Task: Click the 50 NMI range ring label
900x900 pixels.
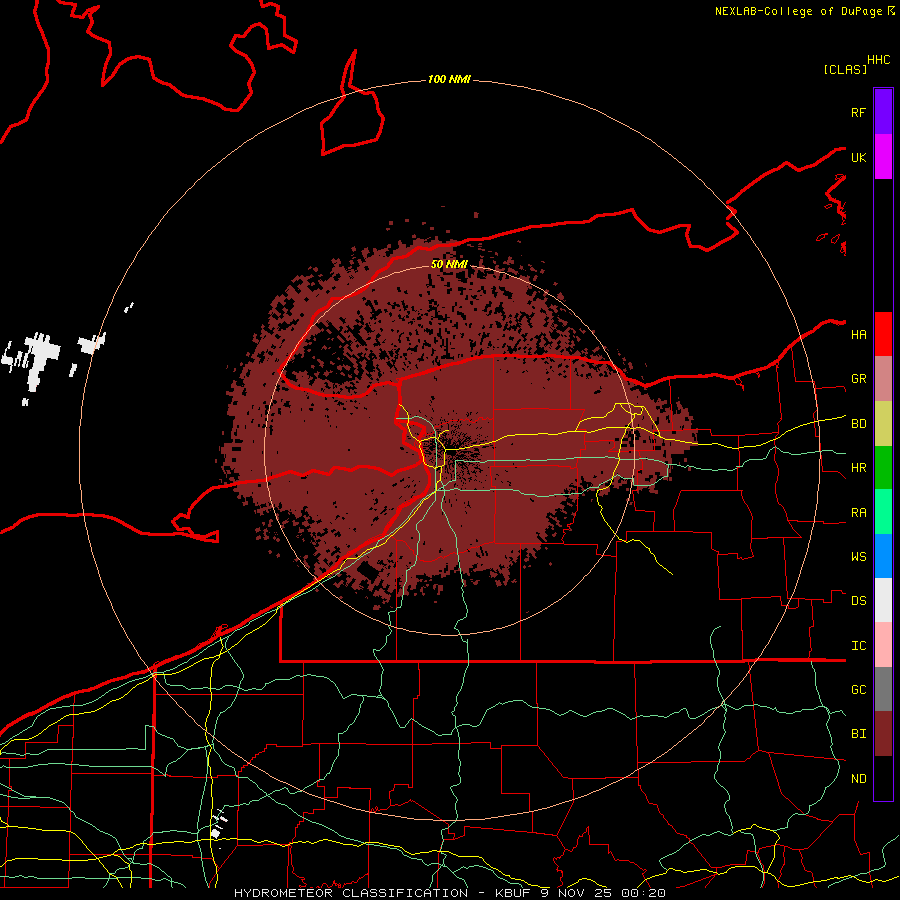Action: pos(449,264)
